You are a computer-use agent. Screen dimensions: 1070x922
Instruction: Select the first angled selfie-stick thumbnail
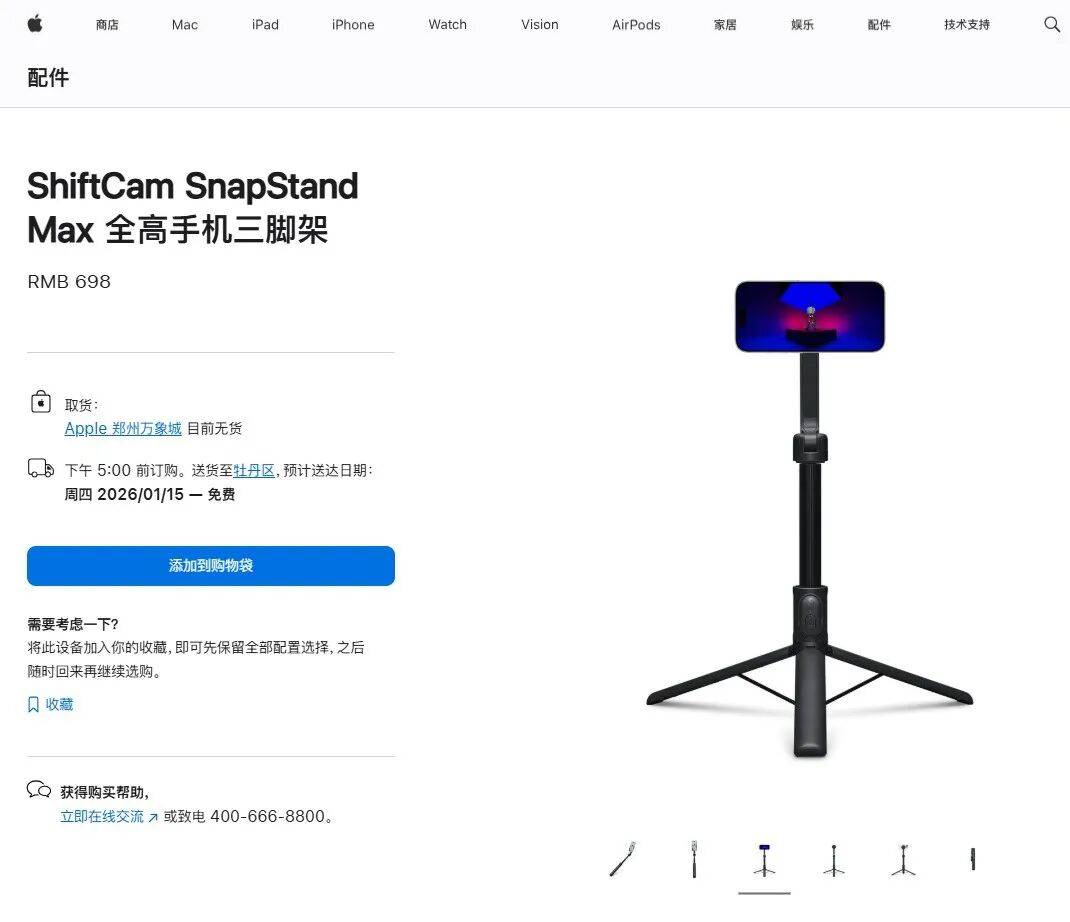[x=622, y=859]
